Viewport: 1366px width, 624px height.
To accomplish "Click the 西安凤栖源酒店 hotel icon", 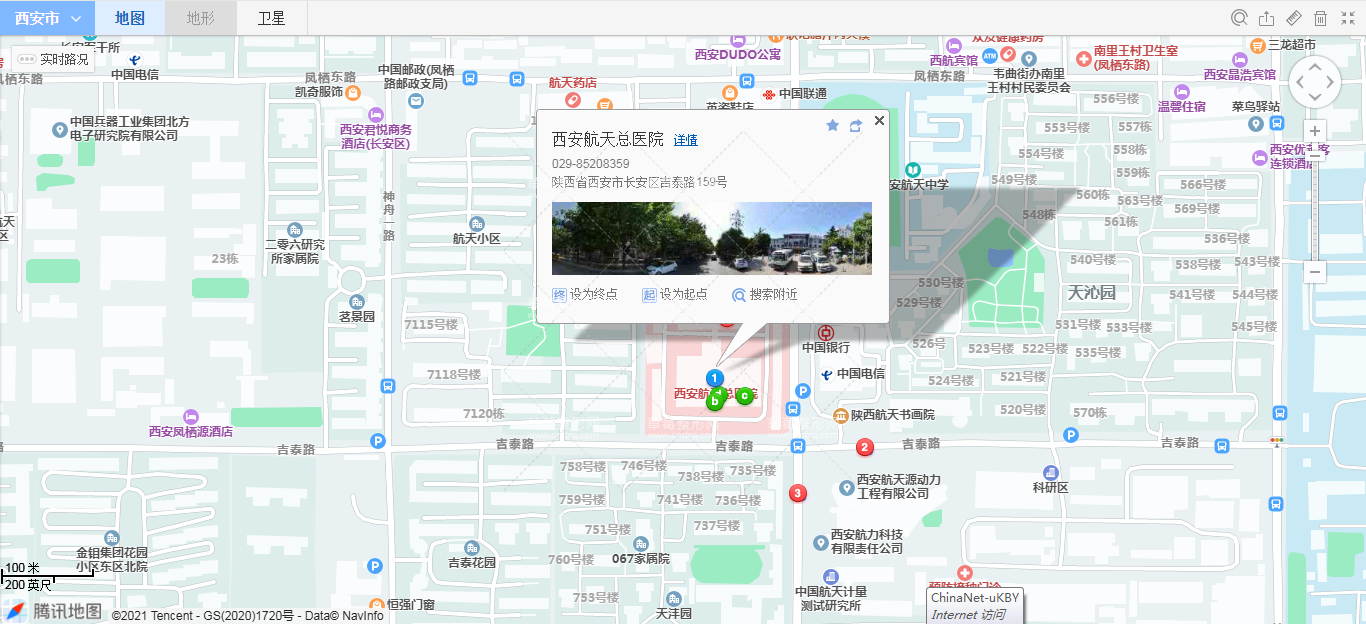I will click(x=191, y=416).
